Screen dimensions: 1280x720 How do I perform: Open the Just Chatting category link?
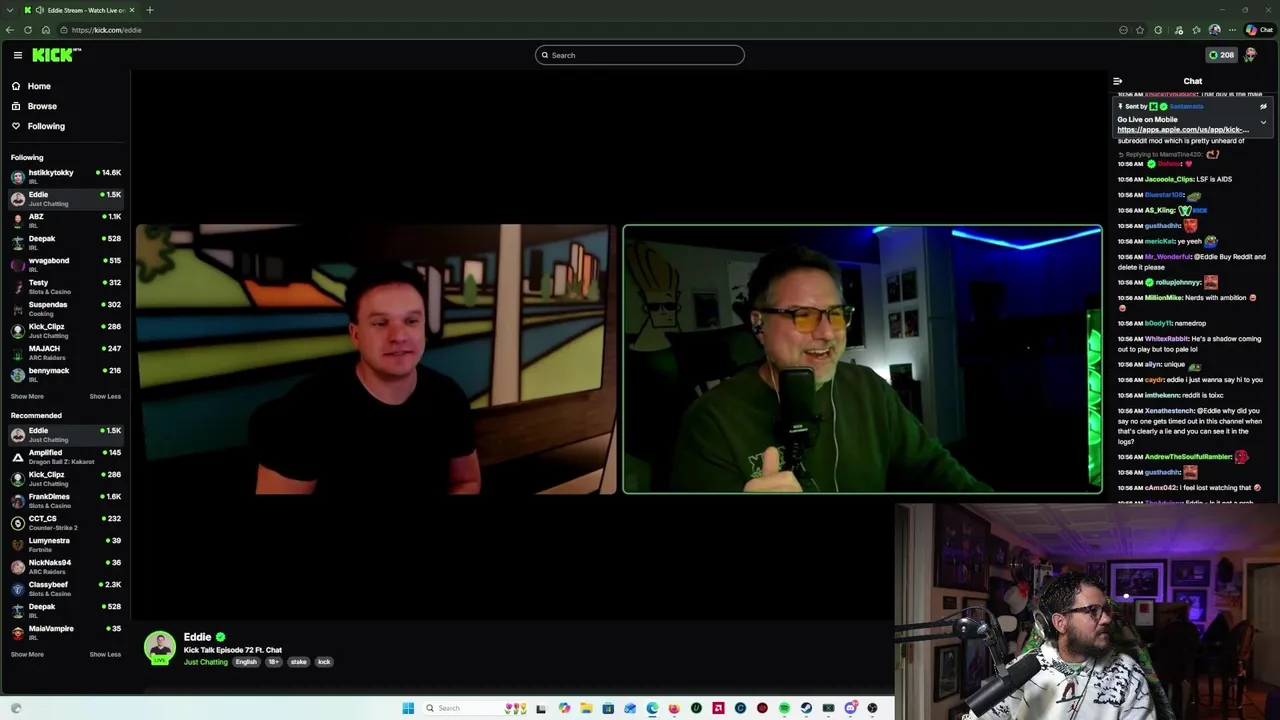[206, 662]
